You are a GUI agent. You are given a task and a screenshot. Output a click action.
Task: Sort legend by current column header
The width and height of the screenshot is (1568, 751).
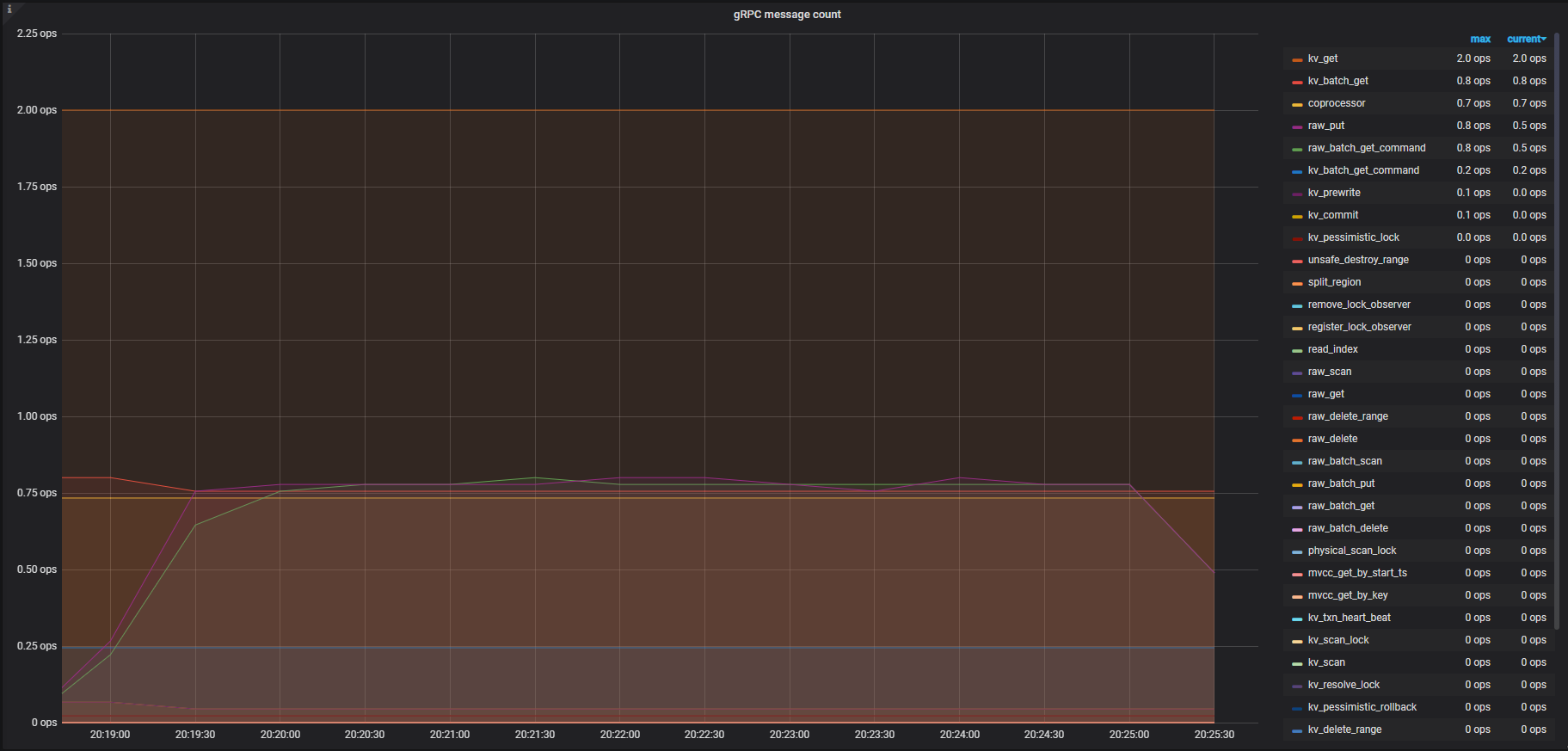1526,39
